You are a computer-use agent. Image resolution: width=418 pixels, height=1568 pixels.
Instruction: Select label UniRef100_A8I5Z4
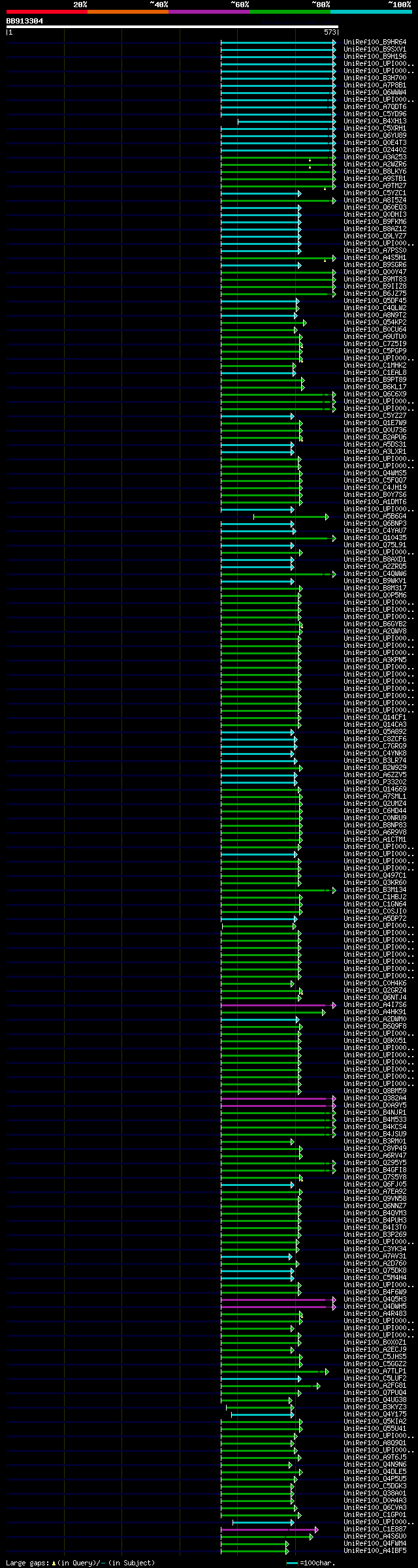coord(375,200)
